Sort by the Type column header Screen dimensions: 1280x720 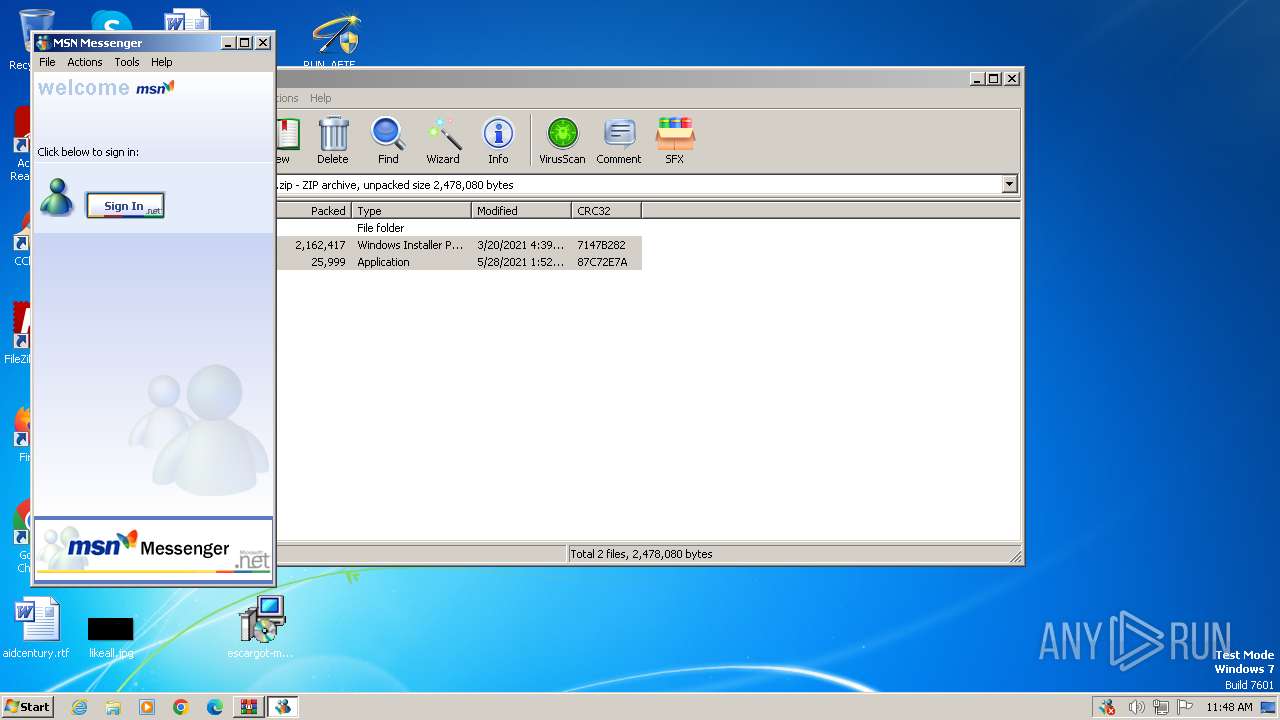tap(411, 210)
